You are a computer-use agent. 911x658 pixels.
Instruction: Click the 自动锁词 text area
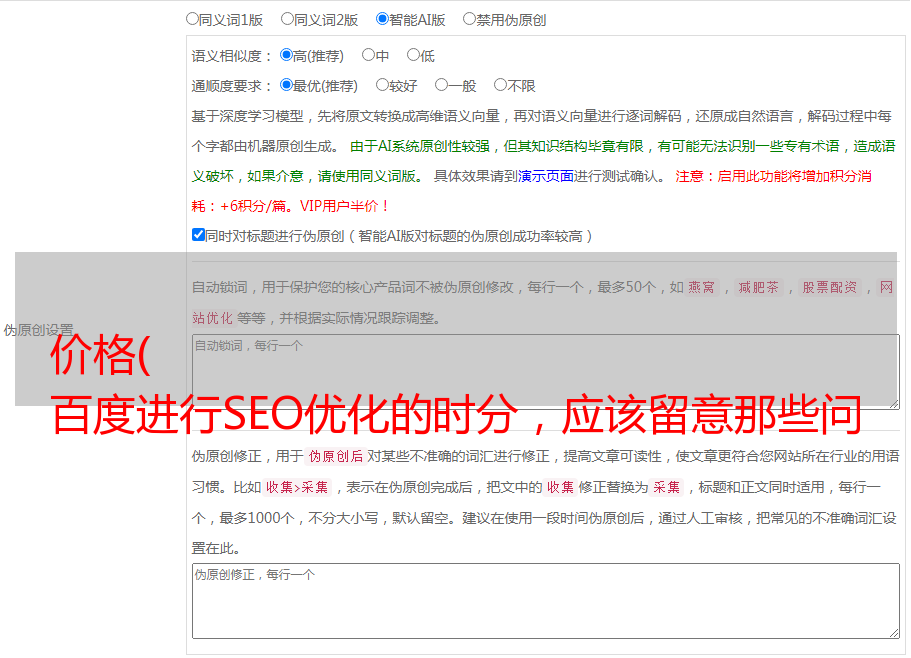545,371
